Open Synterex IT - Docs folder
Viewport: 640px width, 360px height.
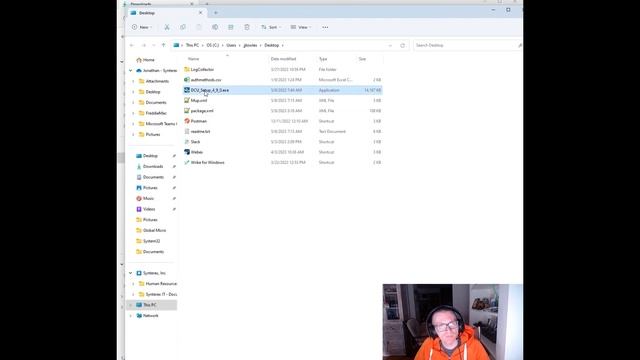158,294
